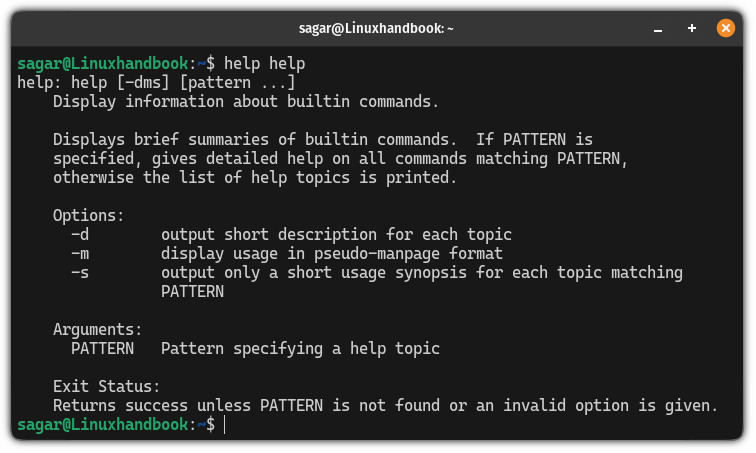Click 'Display information about builtin commands' line
This screenshot has height=453, width=756.
(246, 102)
